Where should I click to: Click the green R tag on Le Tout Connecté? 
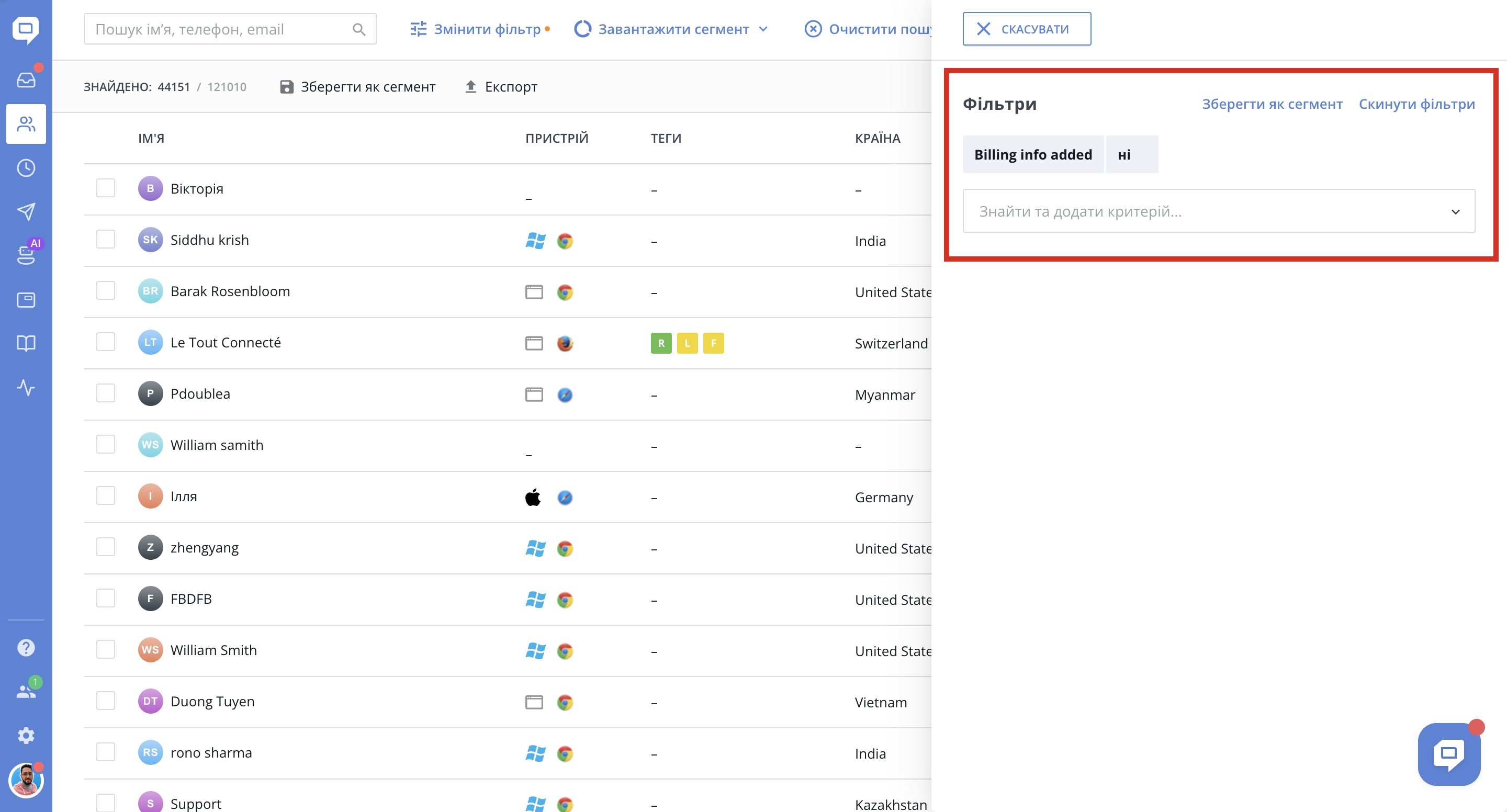click(x=661, y=343)
